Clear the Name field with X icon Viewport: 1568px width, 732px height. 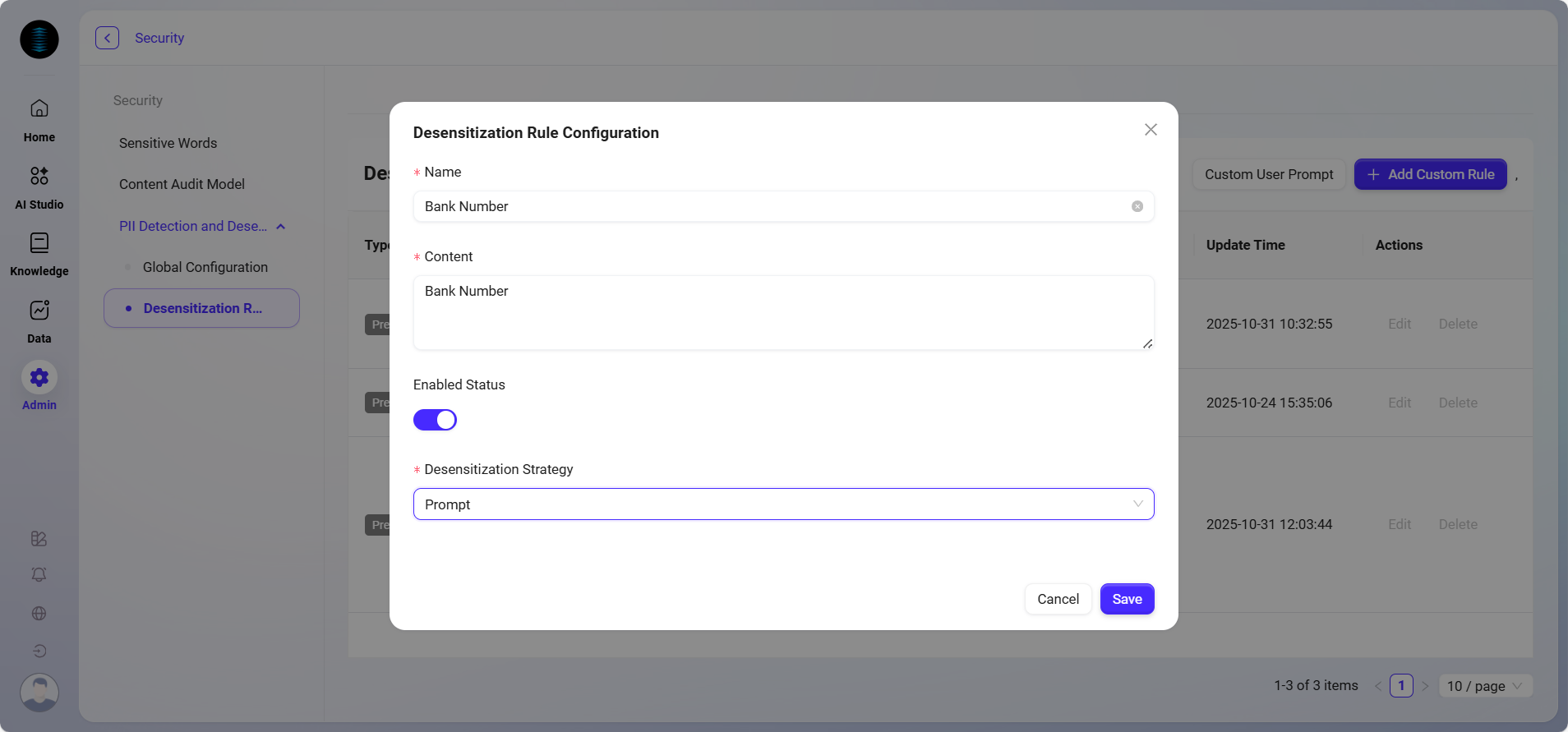click(x=1137, y=207)
